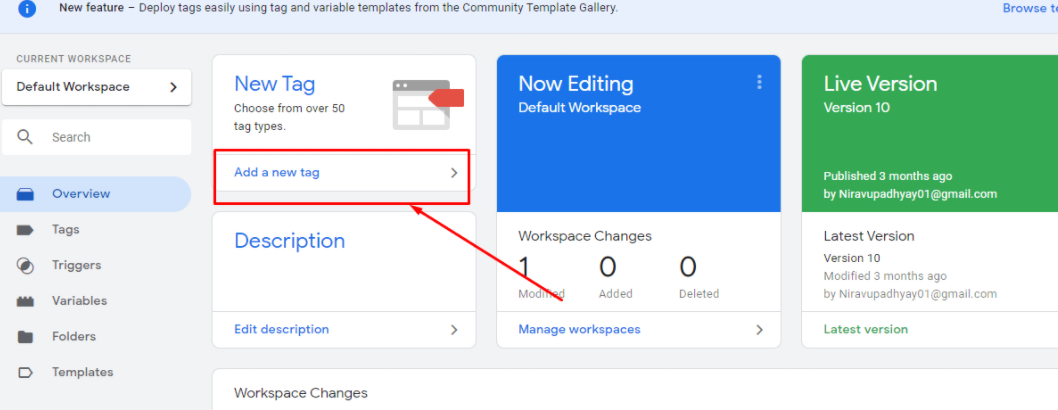
Task: Click the chevron beside Add a new tag
Action: tap(454, 173)
